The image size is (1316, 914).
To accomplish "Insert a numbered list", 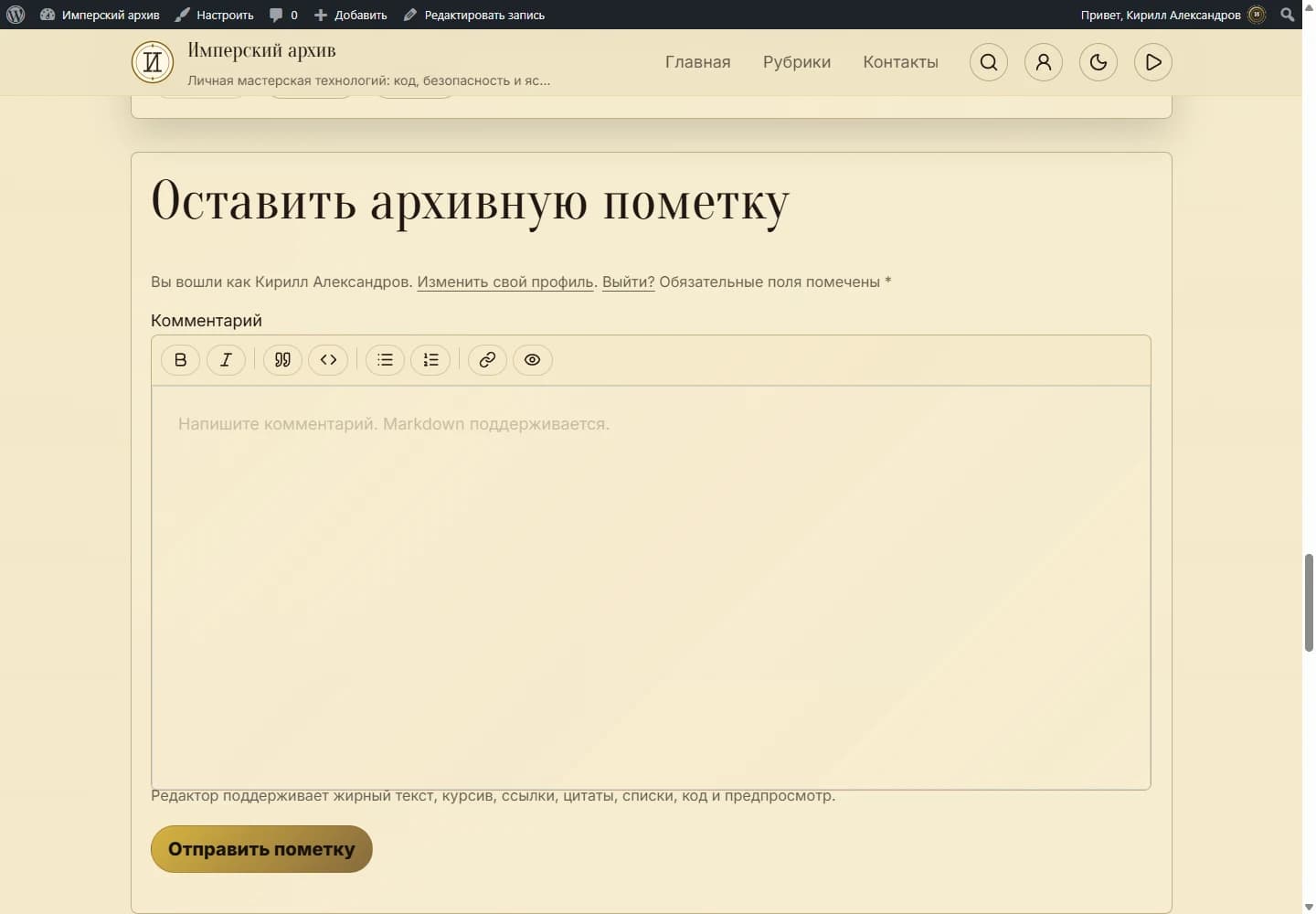I will [x=430, y=360].
